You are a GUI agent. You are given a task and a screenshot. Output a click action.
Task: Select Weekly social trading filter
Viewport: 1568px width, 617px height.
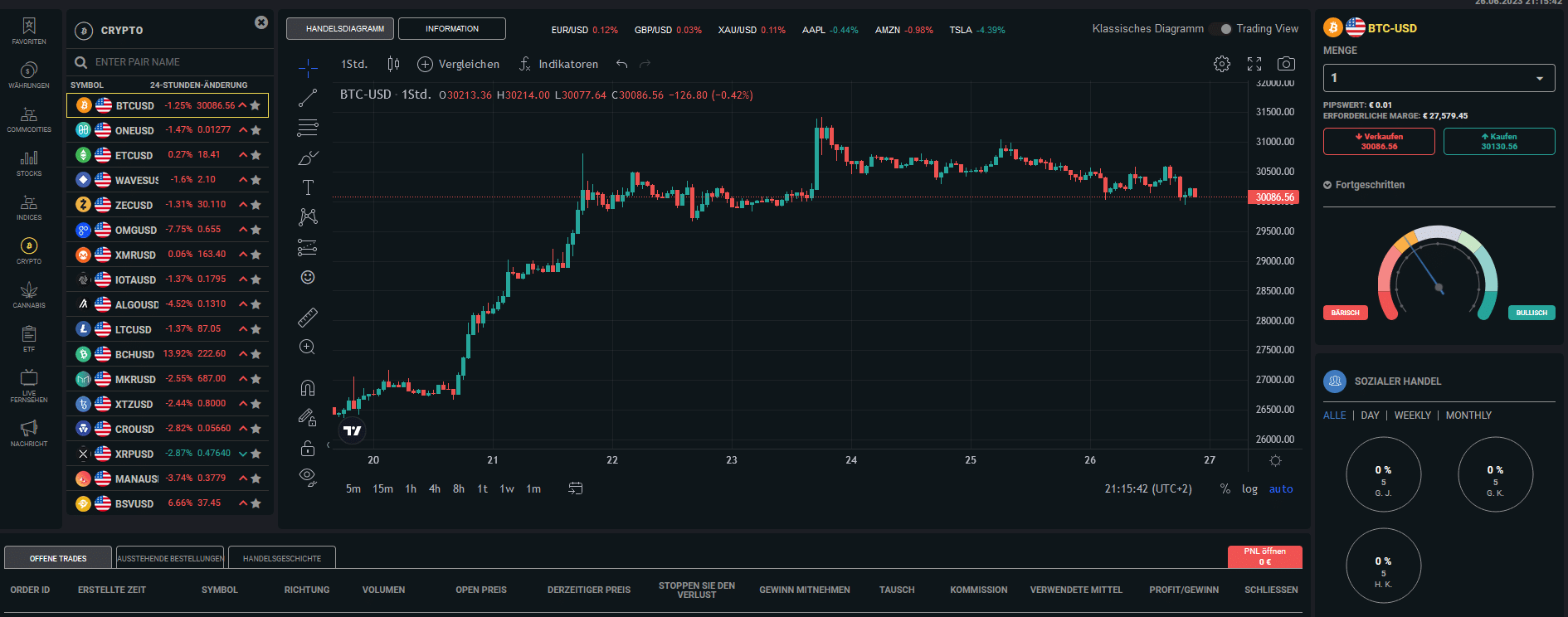point(1412,415)
